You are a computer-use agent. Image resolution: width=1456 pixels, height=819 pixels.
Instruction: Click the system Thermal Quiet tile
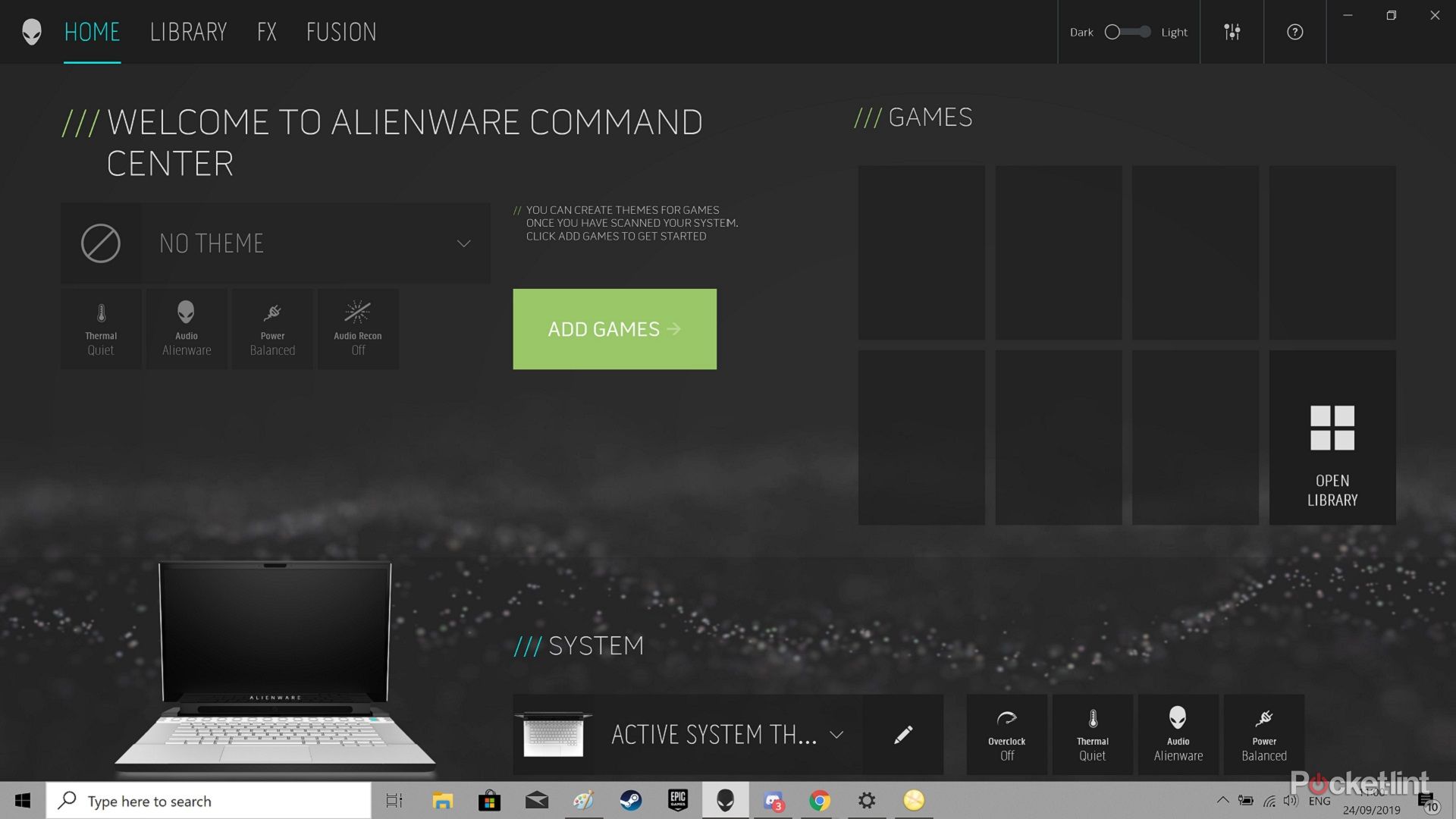(1093, 735)
